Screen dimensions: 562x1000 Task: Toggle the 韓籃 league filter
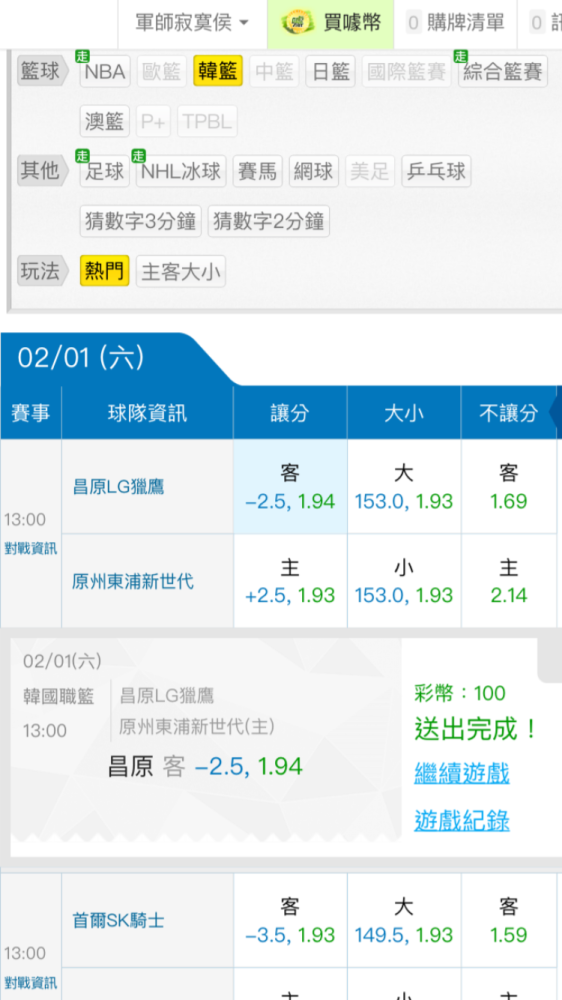coord(218,71)
